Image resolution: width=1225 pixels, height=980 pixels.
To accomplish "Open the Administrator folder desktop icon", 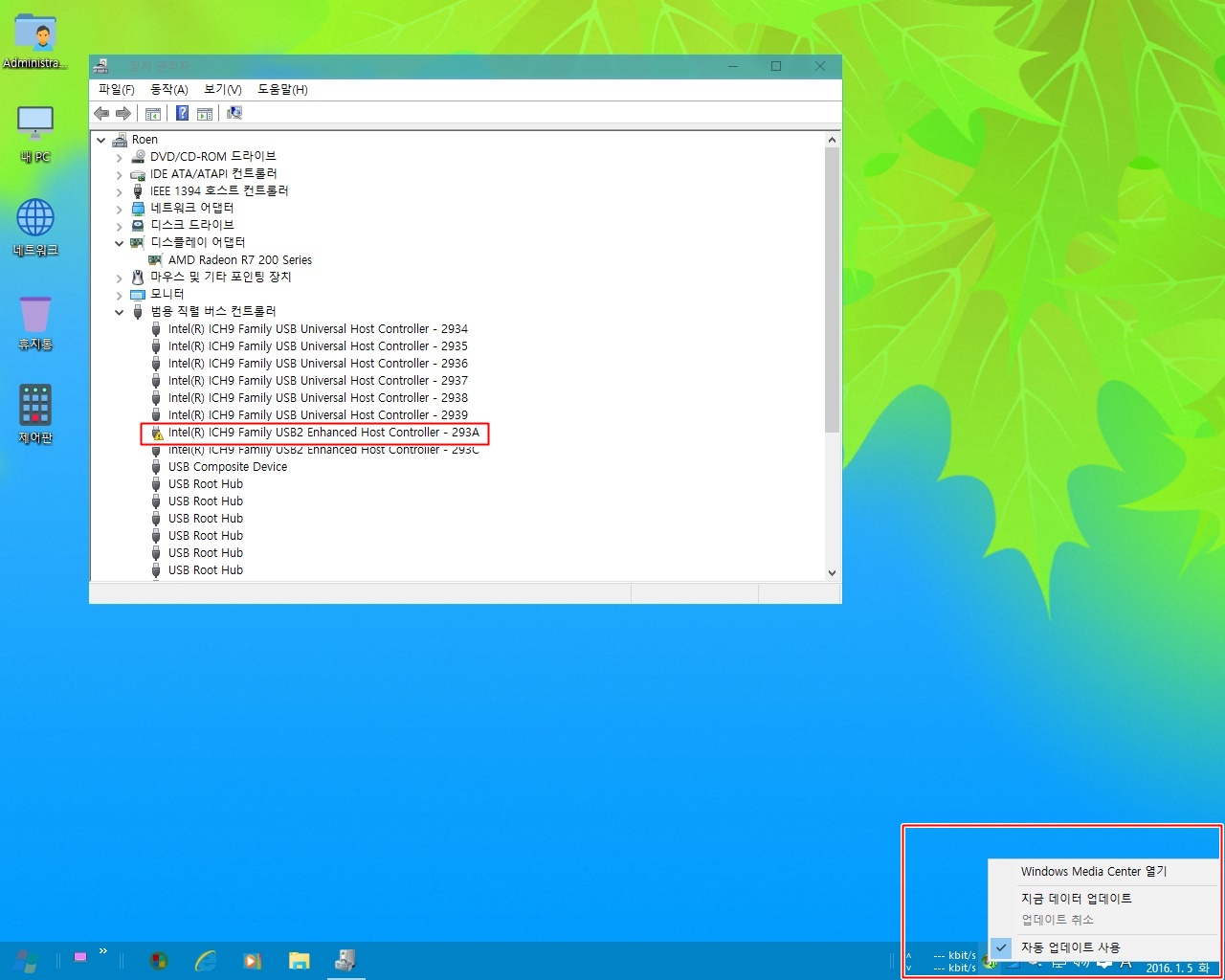I will tap(35, 41).
